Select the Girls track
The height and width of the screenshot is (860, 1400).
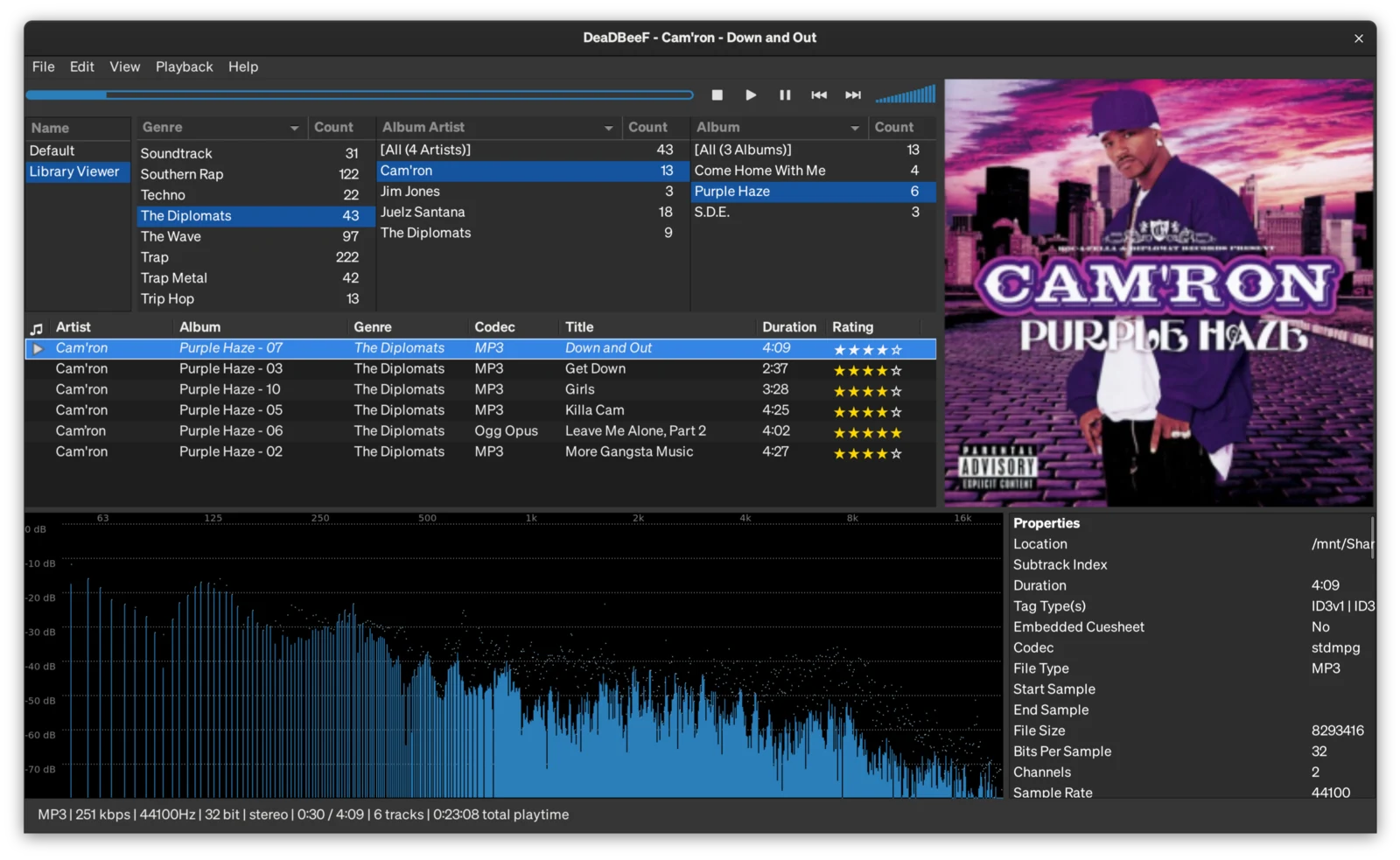(x=480, y=390)
